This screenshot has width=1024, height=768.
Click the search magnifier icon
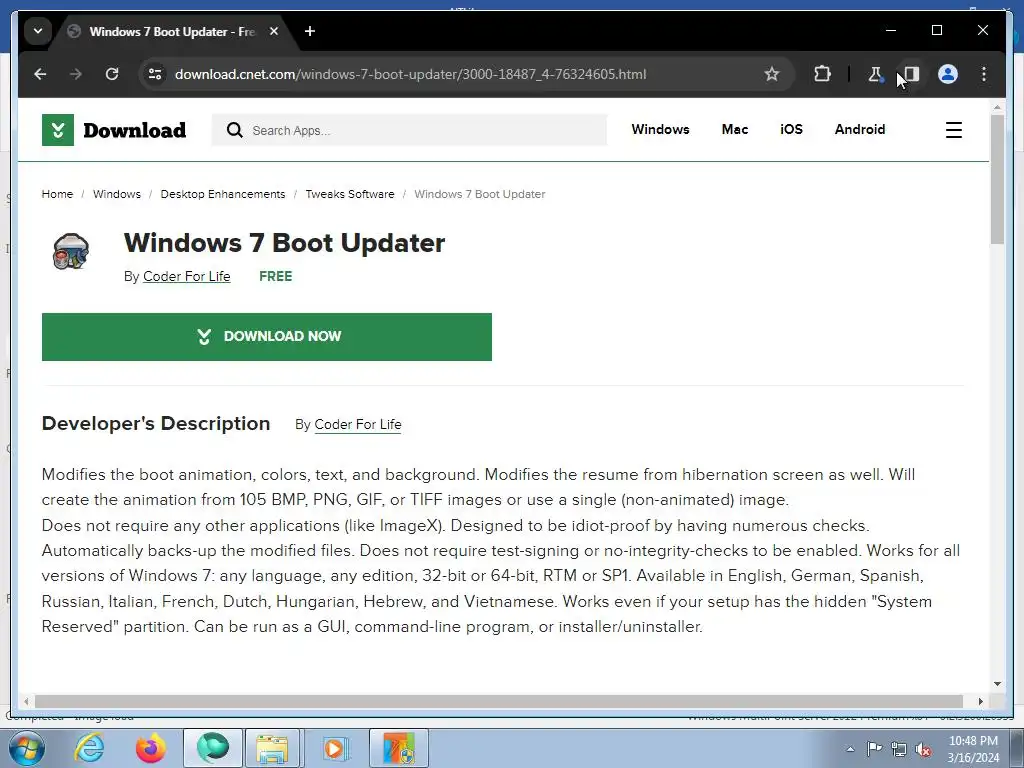(x=234, y=130)
